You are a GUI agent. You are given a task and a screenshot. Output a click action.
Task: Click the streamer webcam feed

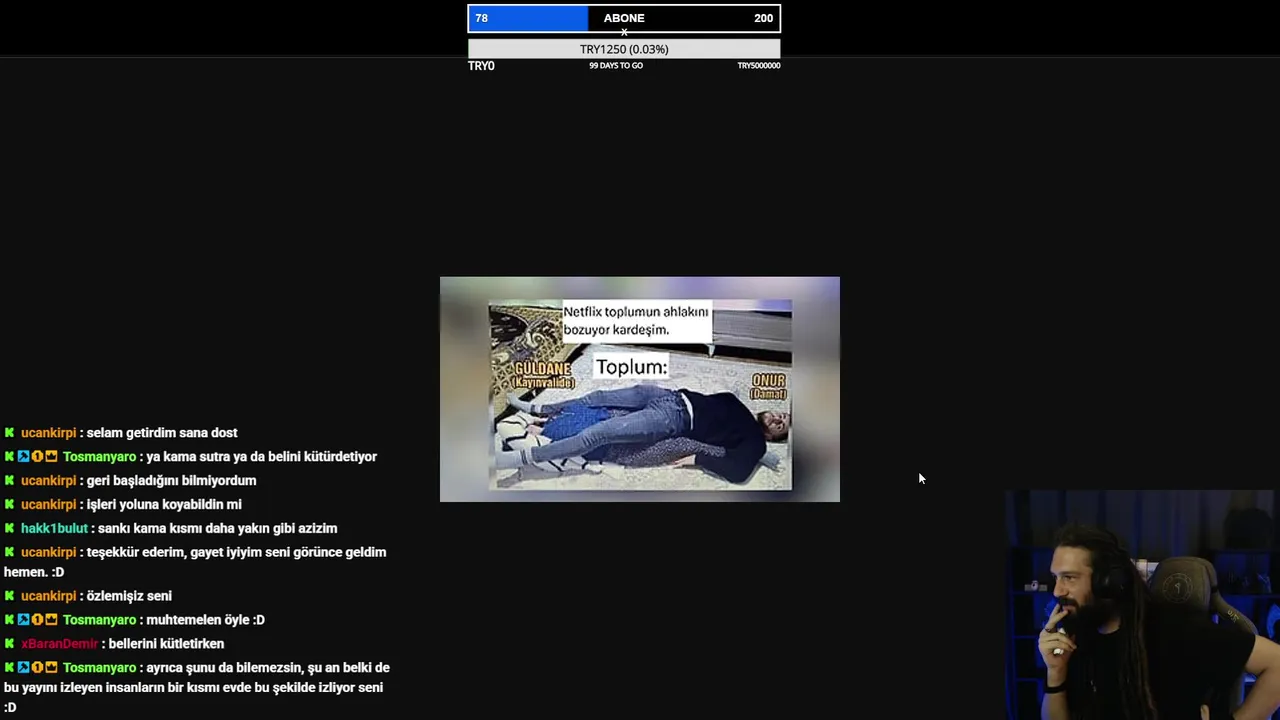pos(1142,605)
